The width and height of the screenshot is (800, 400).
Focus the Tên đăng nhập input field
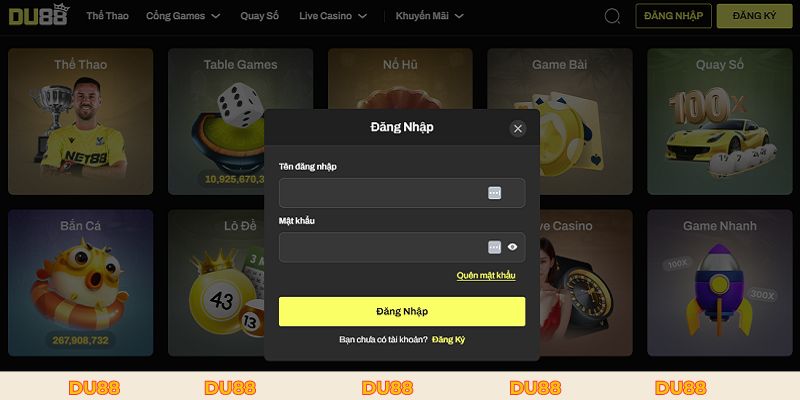(x=402, y=193)
